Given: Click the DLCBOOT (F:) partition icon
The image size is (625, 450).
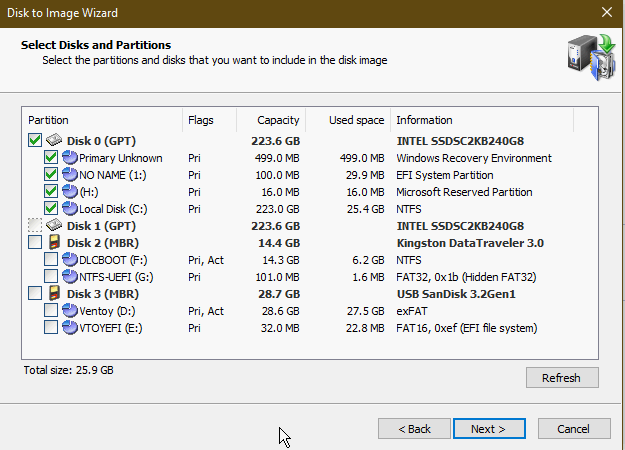Looking at the screenshot, I should click(x=70, y=260).
